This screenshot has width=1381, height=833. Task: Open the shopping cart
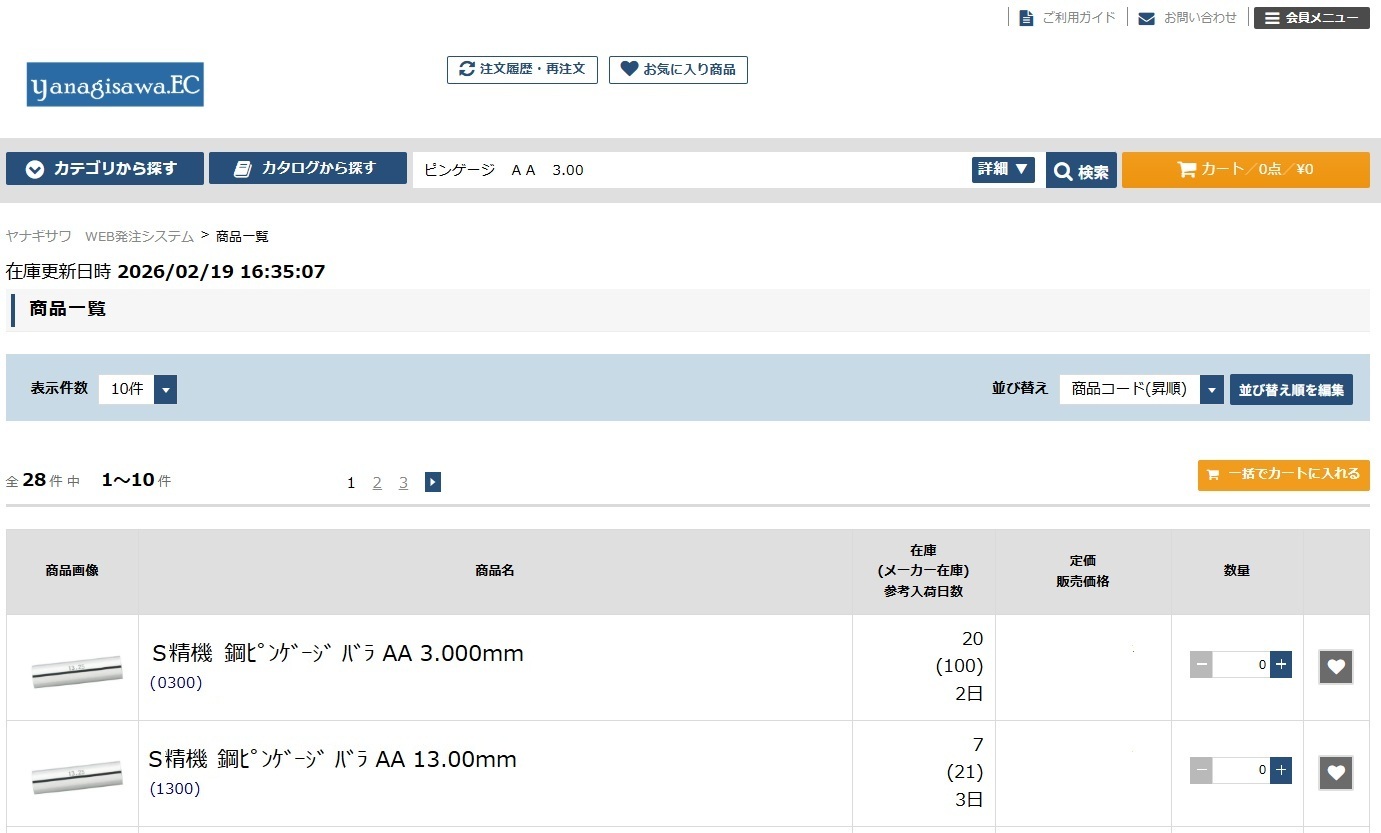tap(1245, 170)
